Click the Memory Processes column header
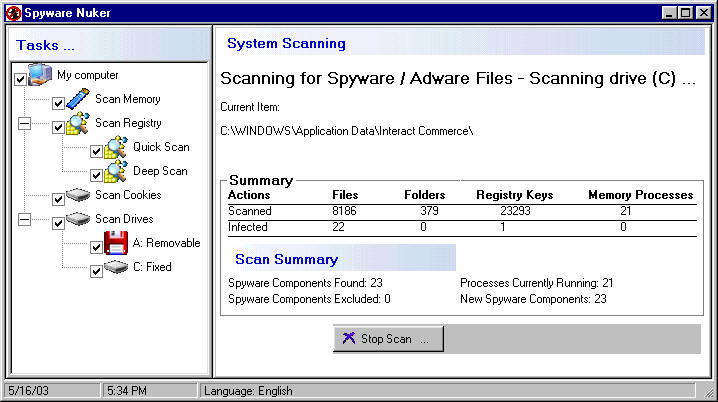Viewport: 718px width, 402px height. 641,195
